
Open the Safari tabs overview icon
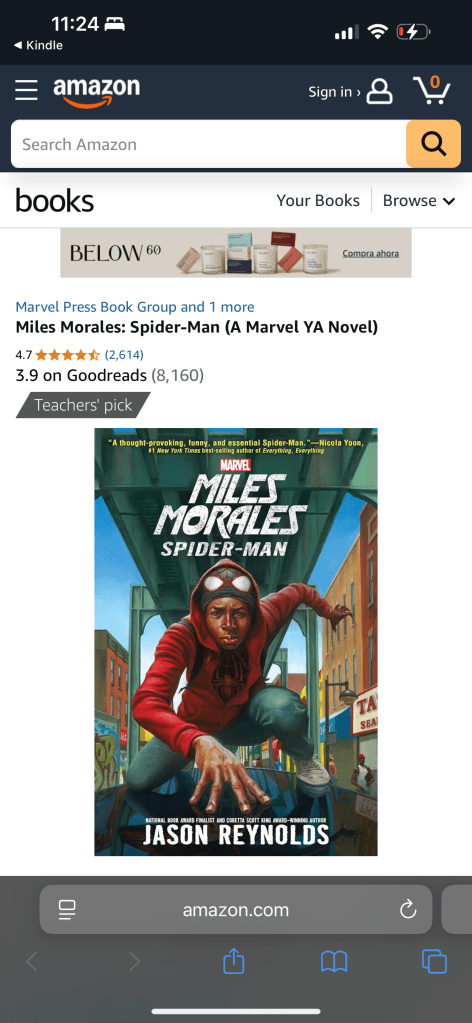point(434,962)
